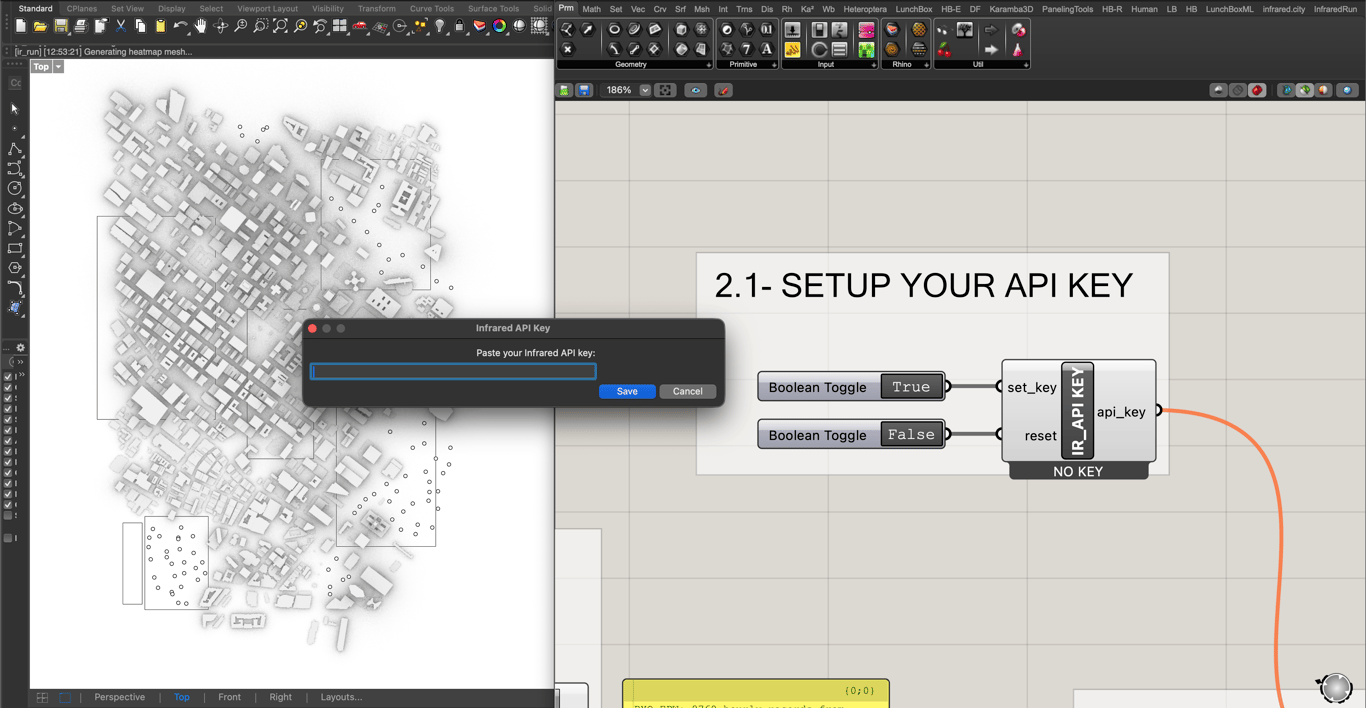Click the light bulb hide objects icon

440,26
